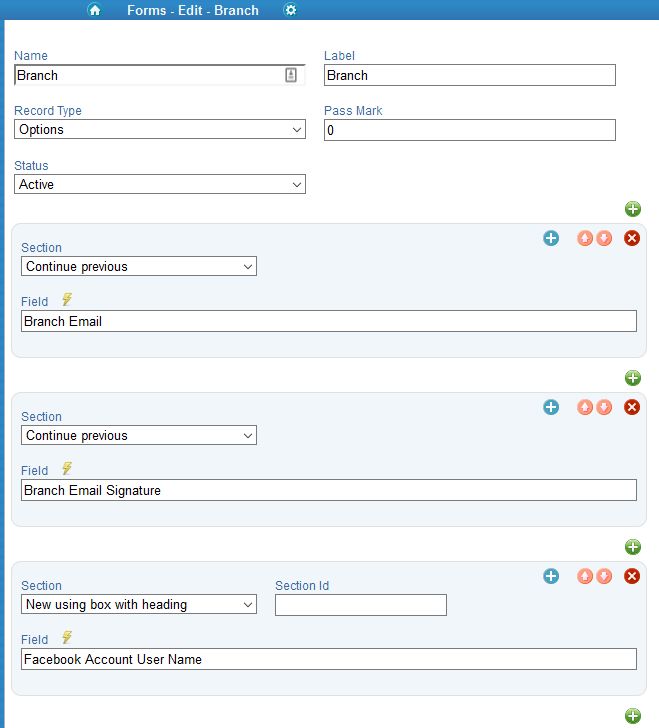Click the empty Section Id field
This screenshot has height=728, width=659.
(360, 605)
